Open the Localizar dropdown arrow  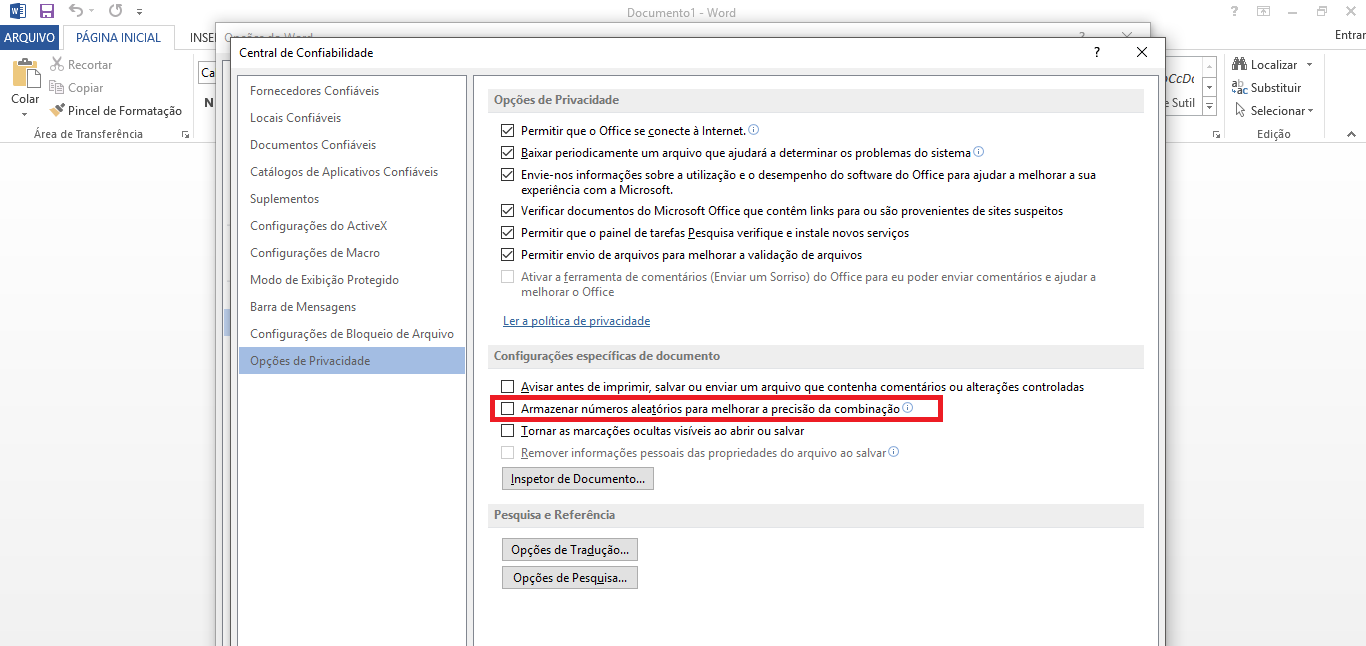tap(1310, 65)
